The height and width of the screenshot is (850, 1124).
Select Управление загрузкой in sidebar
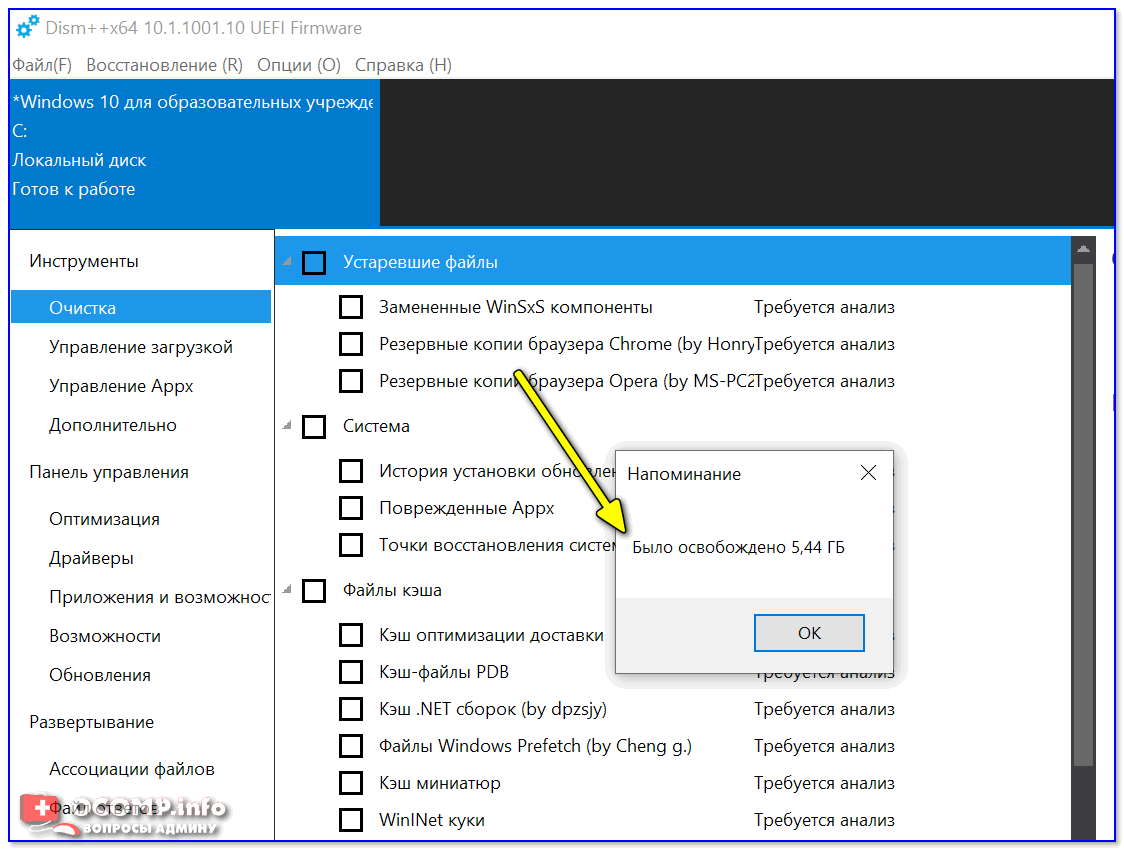141,347
